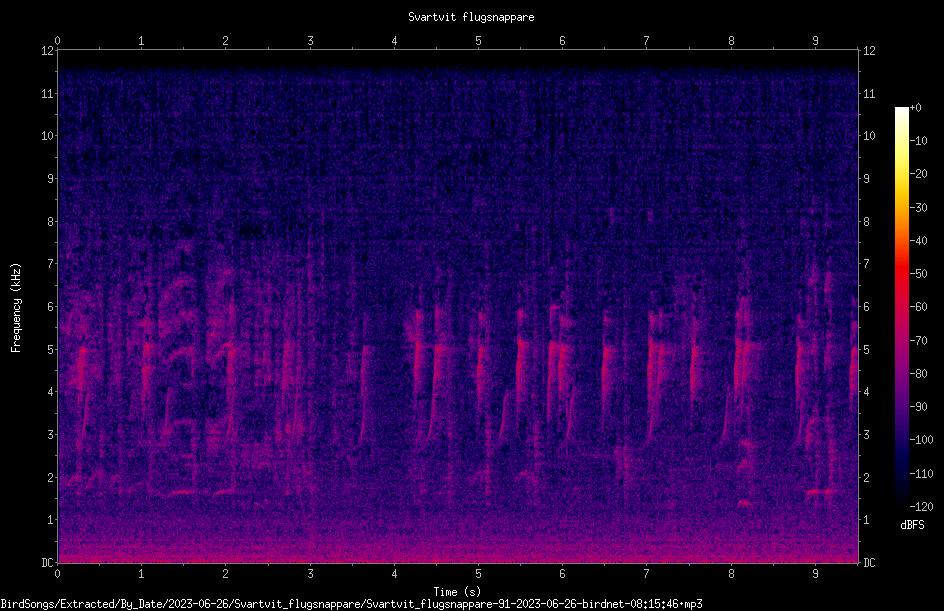The height and width of the screenshot is (611, 944).
Task: Click the '-40' colorbar label
Action: point(919,241)
